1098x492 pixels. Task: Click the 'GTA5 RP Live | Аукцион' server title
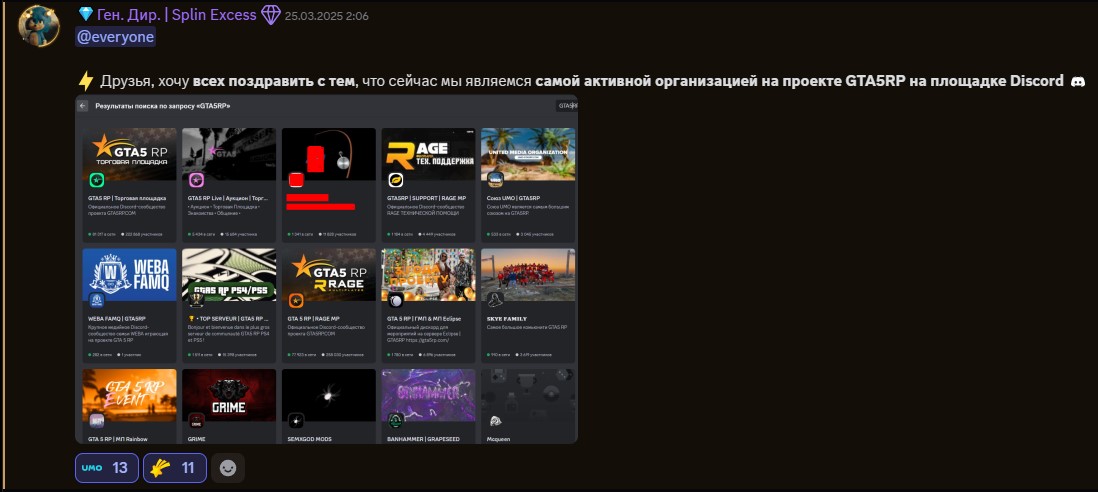click(x=228, y=199)
